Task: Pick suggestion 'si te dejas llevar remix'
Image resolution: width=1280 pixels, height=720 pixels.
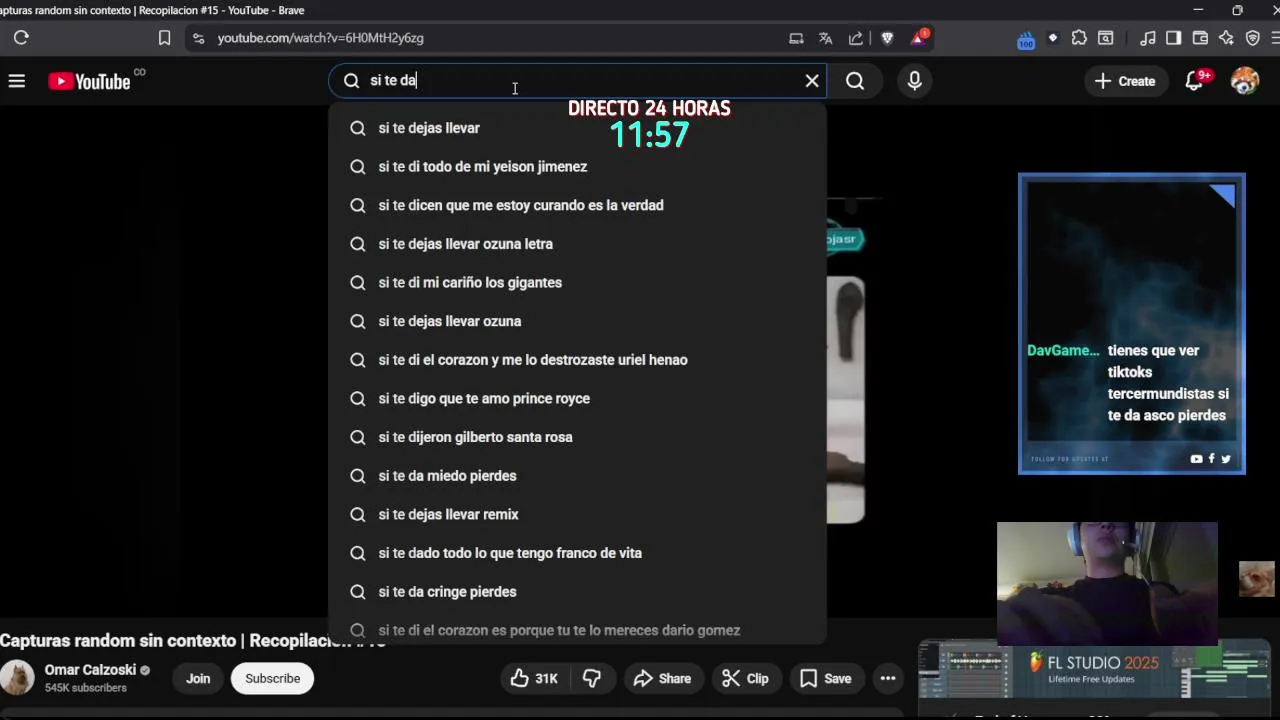Action: point(578,514)
